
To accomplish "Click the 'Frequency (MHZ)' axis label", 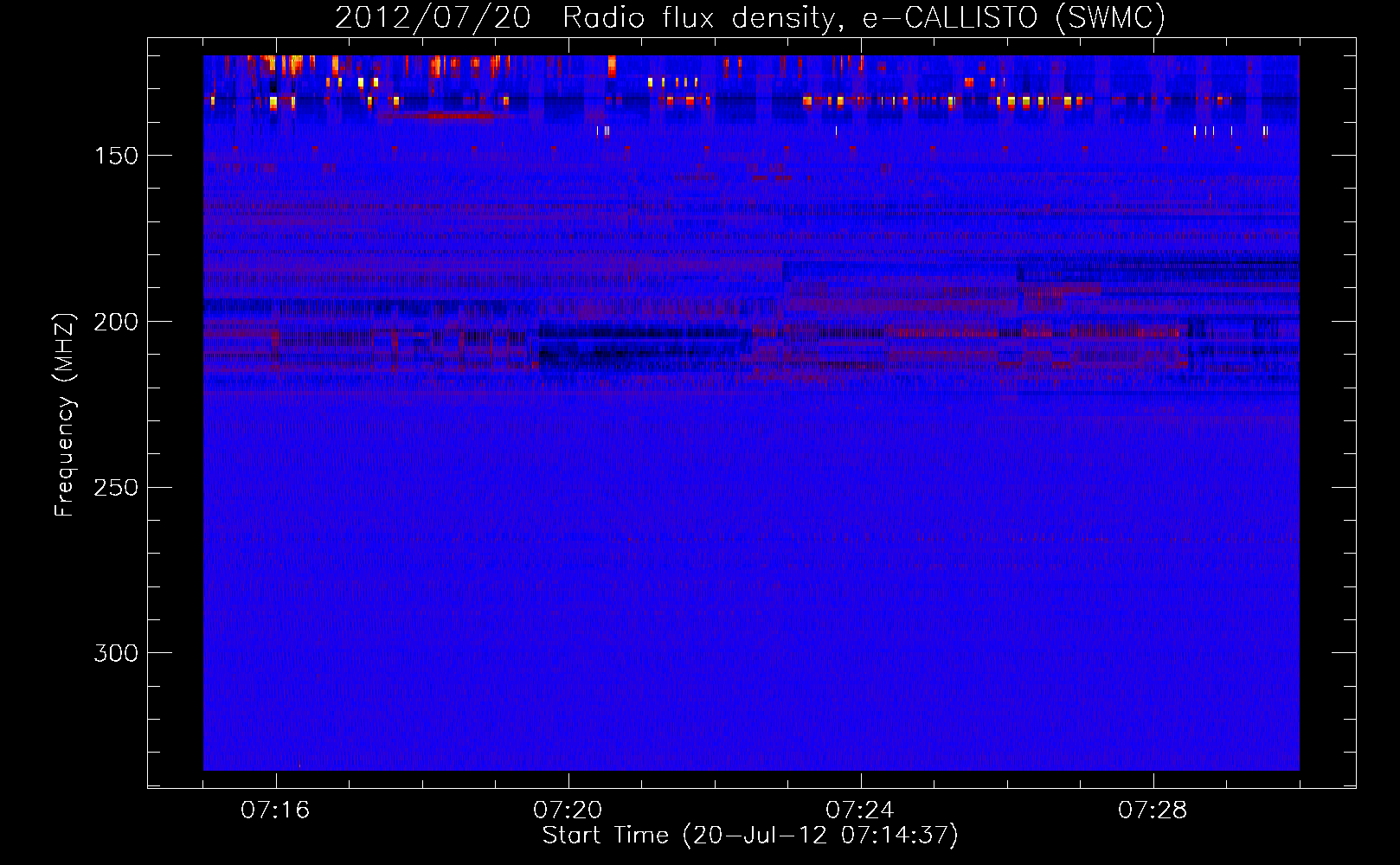I will pyautogui.click(x=65, y=414).
